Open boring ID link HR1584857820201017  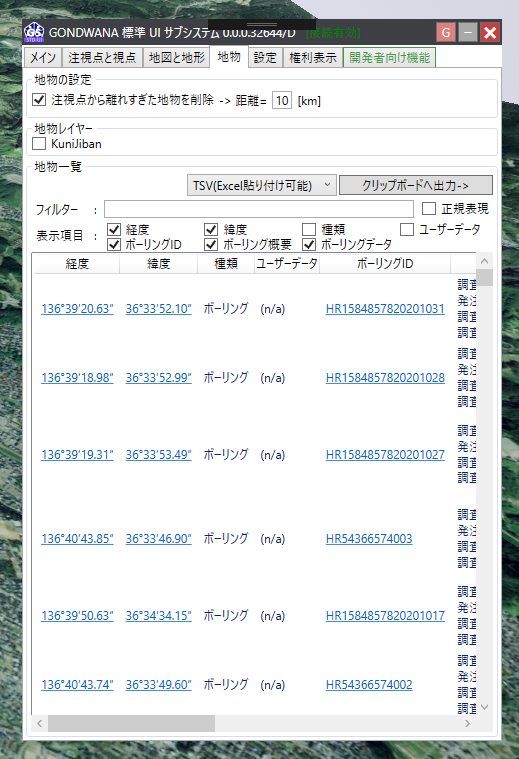click(x=385, y=616)
